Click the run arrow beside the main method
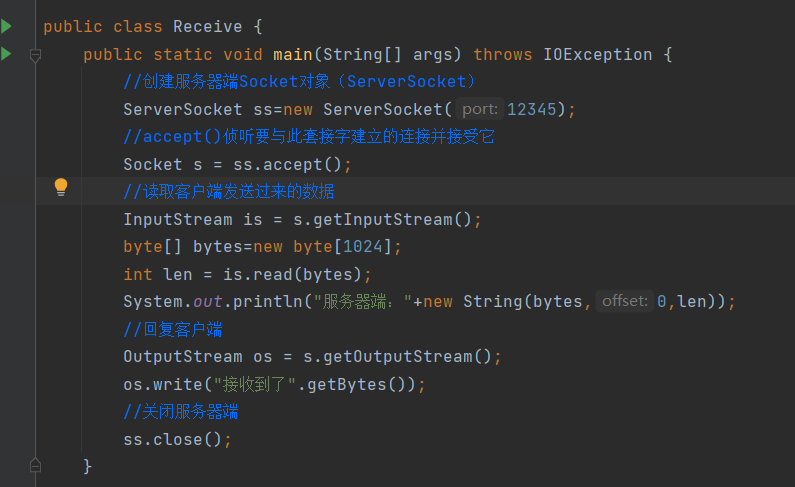 pos(8,54)
